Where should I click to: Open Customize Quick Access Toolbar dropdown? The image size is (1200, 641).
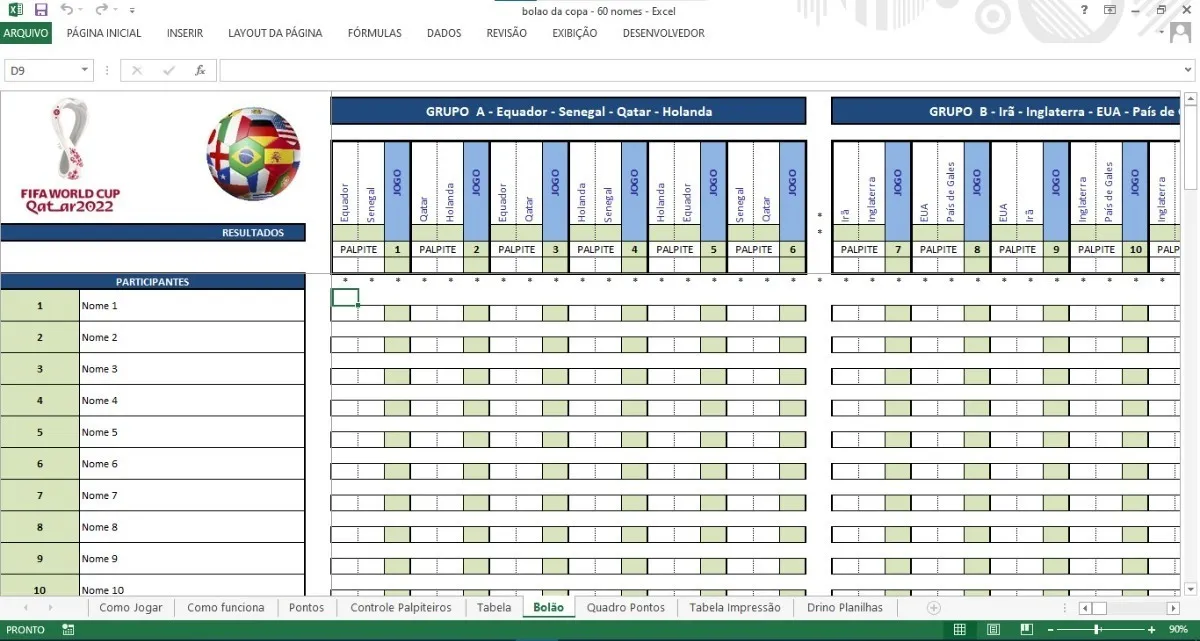click(132, 10)
